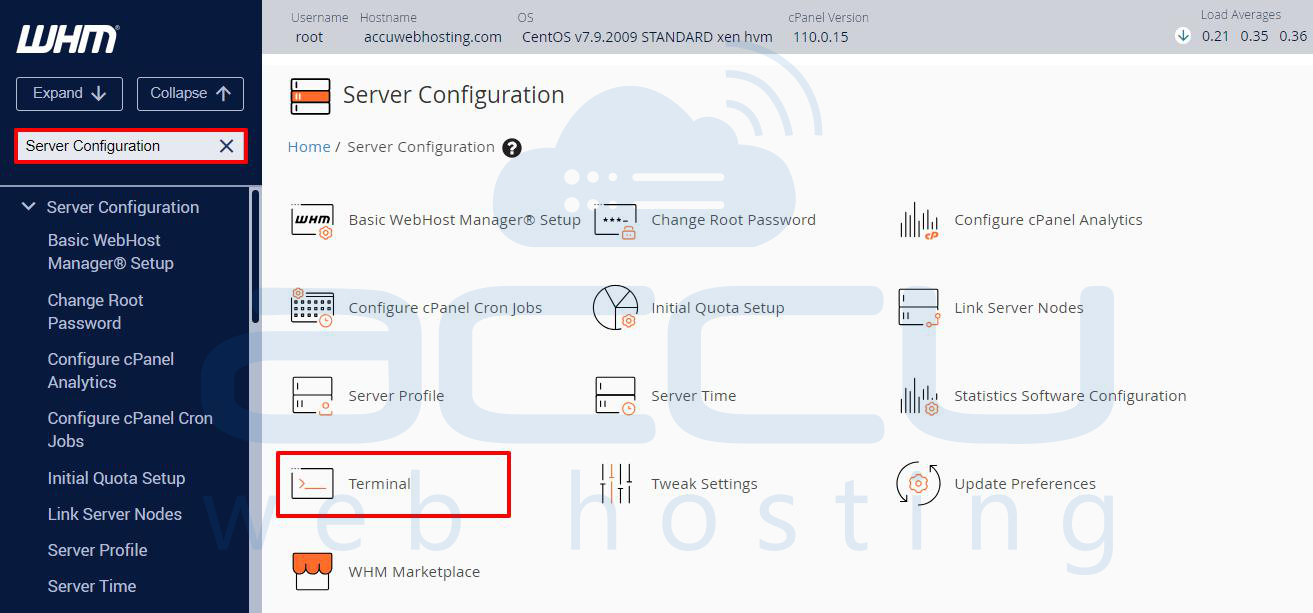Go to Home via the breadcrumb link
This screenshot has width=1313, height=613.
(x=309, y=147)
